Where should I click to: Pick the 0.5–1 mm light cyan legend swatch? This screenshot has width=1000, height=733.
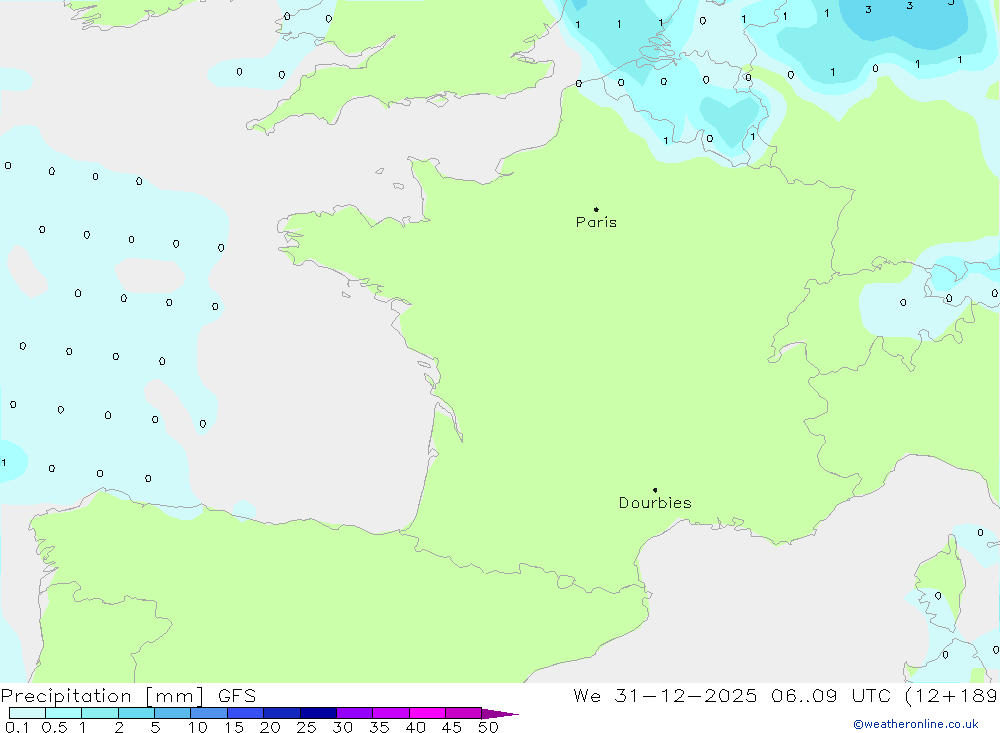64,713
